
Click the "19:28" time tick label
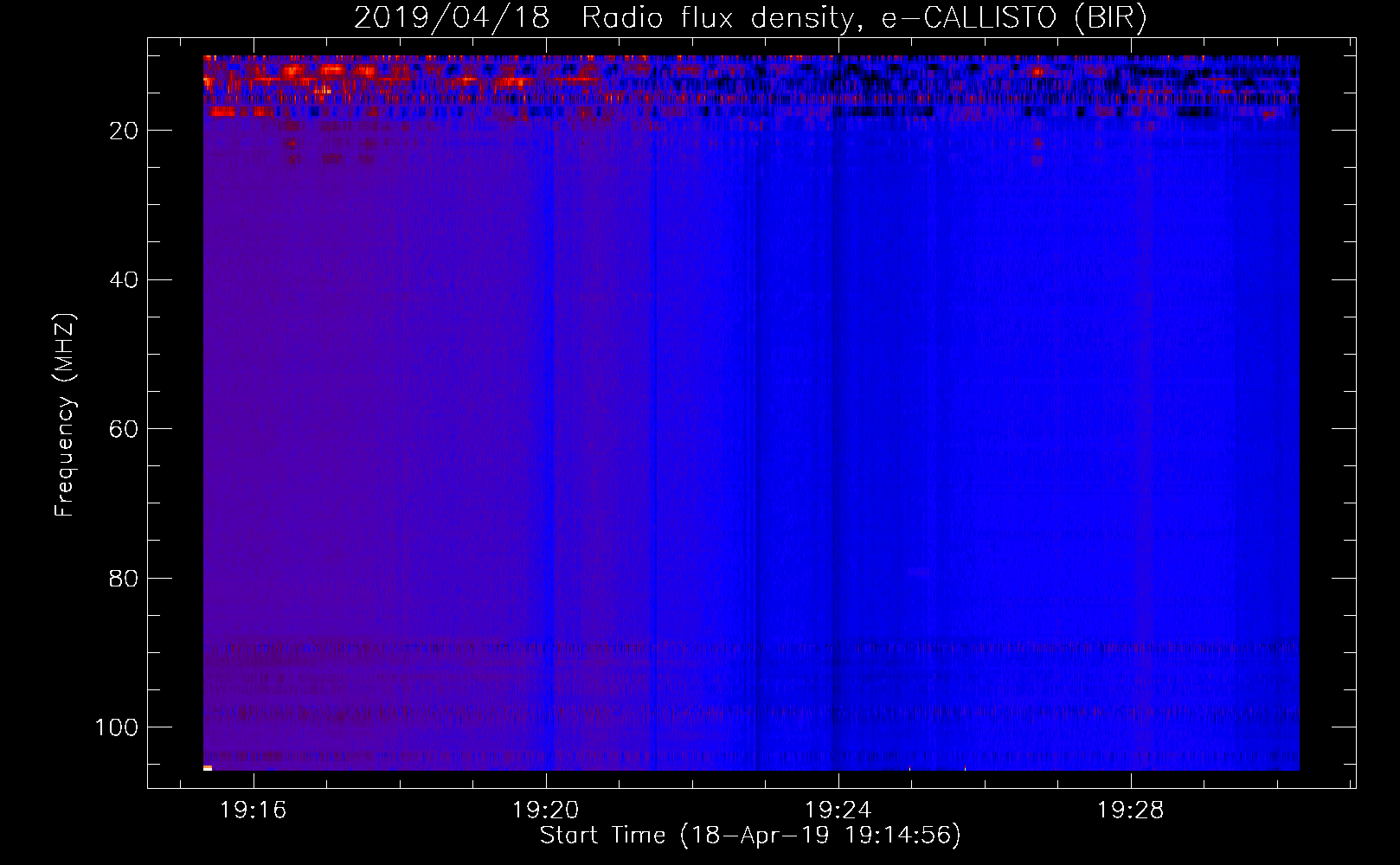(x=1130, y=811)
